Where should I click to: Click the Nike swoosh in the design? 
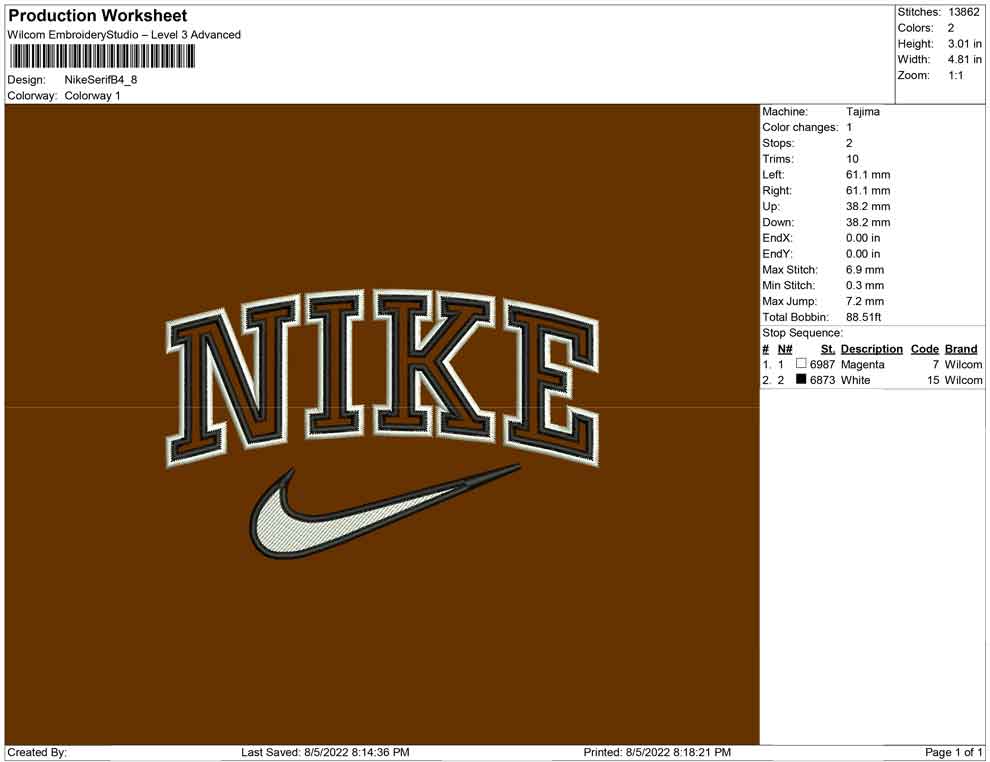click(x=385, y=512)
